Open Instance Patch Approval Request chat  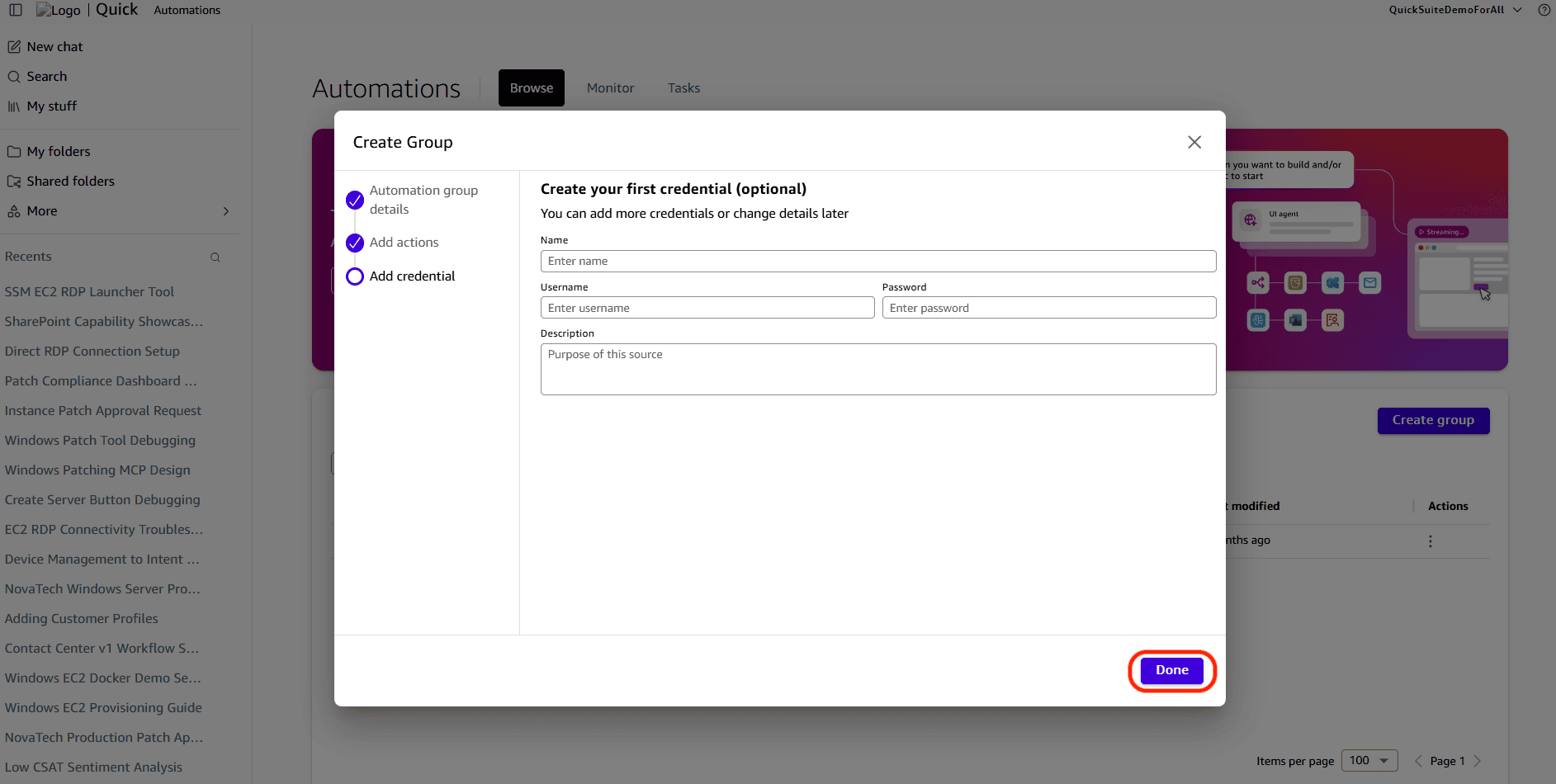103,411
